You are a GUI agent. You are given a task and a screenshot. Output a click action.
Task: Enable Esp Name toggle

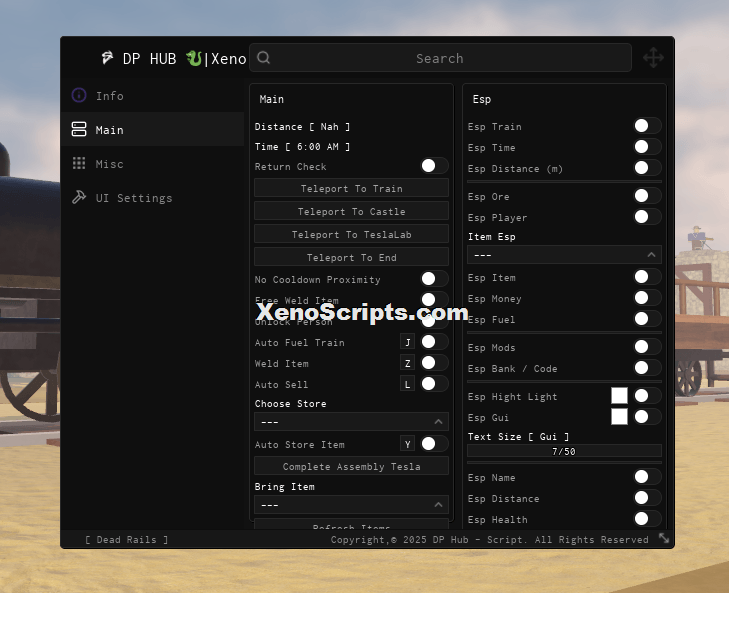point(648,477)
